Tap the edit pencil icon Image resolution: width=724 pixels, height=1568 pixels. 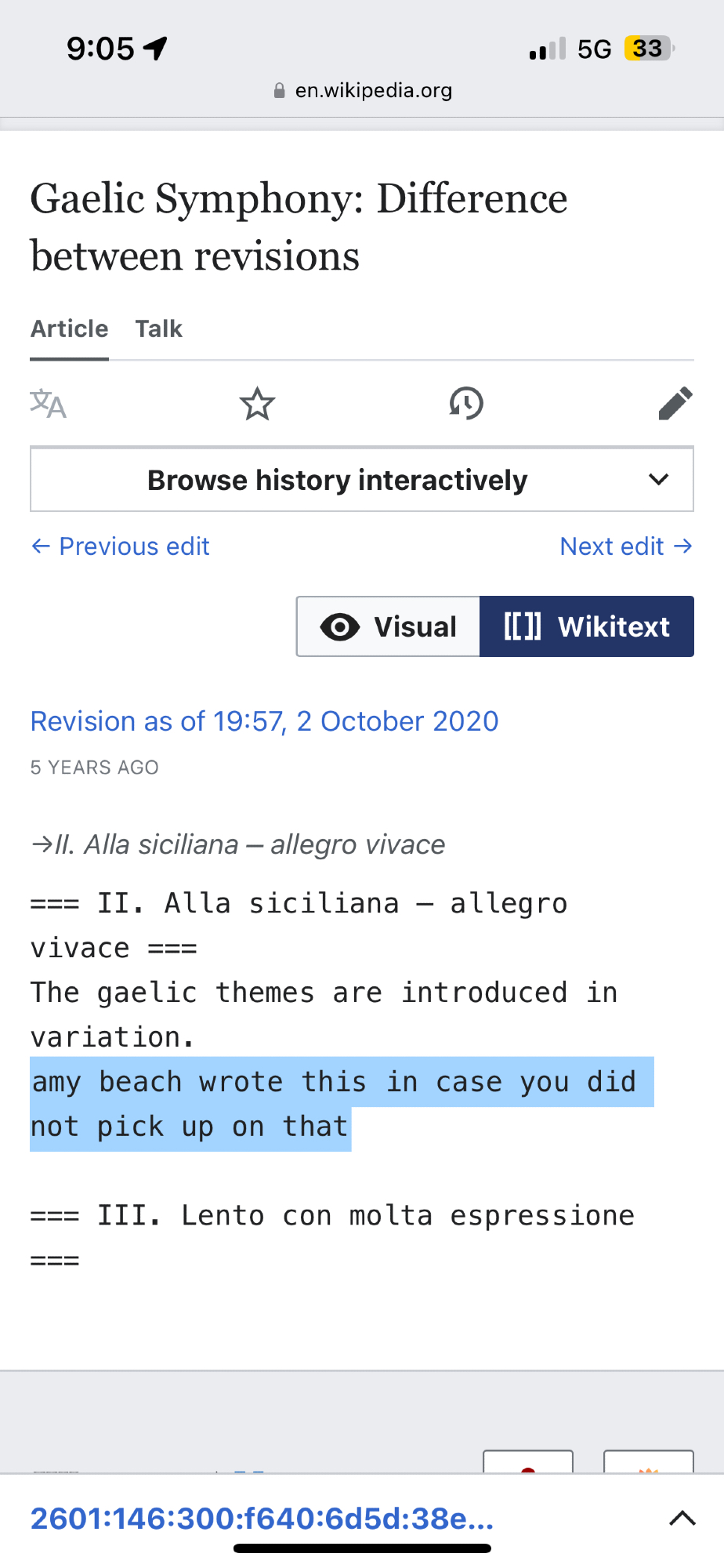[x=675, y=405]
